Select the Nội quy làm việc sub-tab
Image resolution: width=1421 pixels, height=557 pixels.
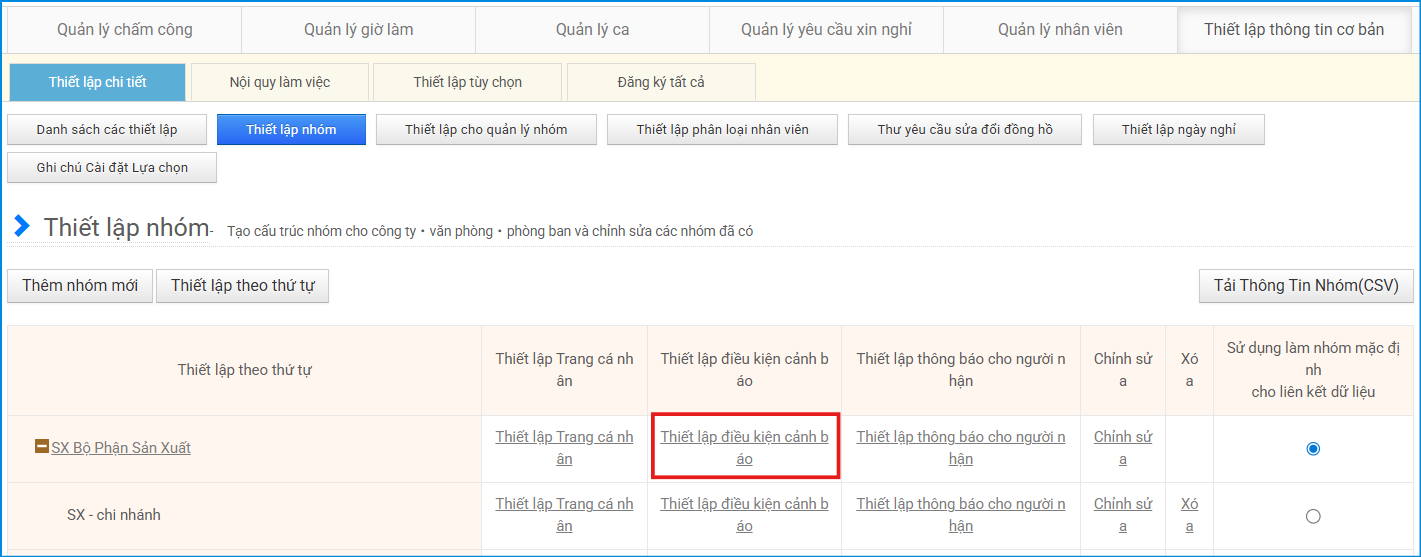[280, 82]
